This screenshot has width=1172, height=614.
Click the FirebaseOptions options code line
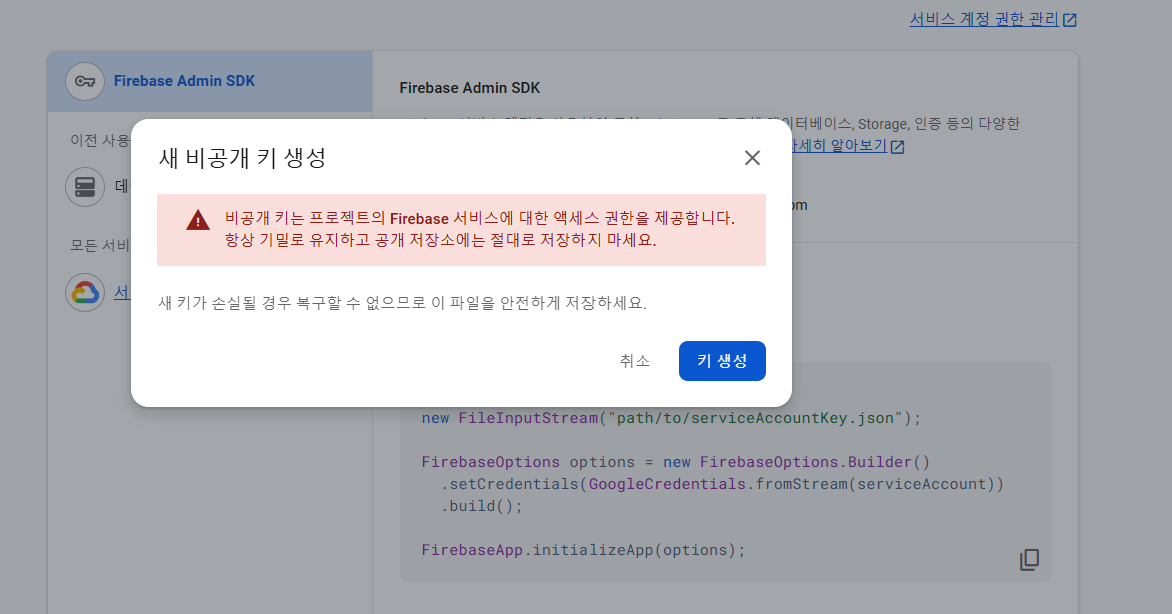coord(675,462)
